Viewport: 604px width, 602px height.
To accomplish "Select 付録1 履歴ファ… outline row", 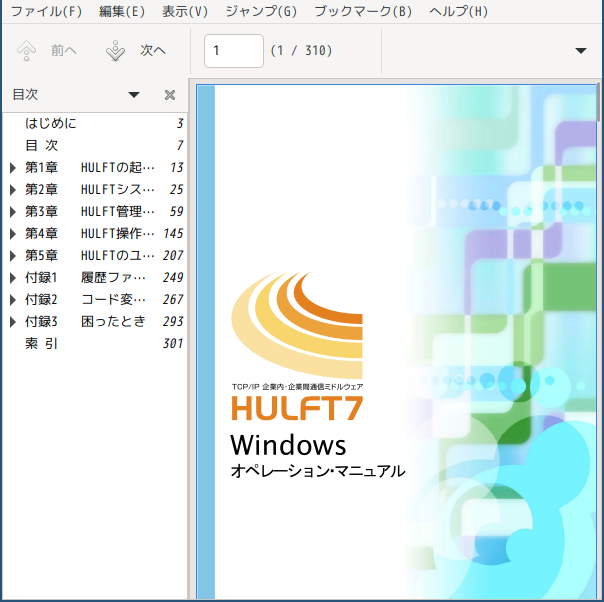I will 95,277.
